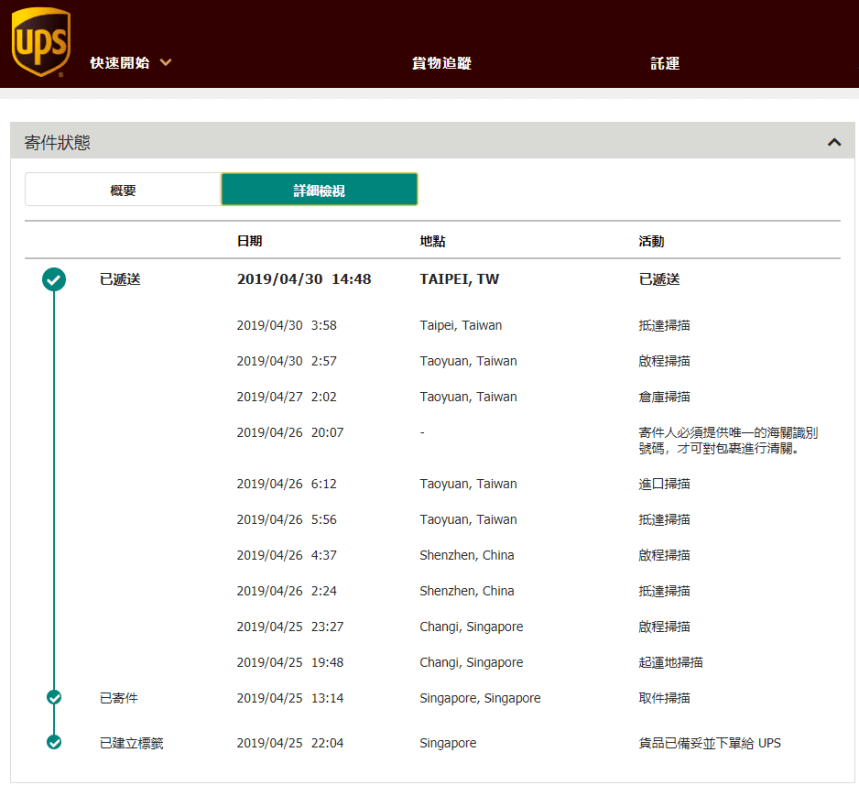Viewport: 859px width, 796px height.
Task: Open 貨物追蹤 in the top navigation
Action: (x=441, y=63)
